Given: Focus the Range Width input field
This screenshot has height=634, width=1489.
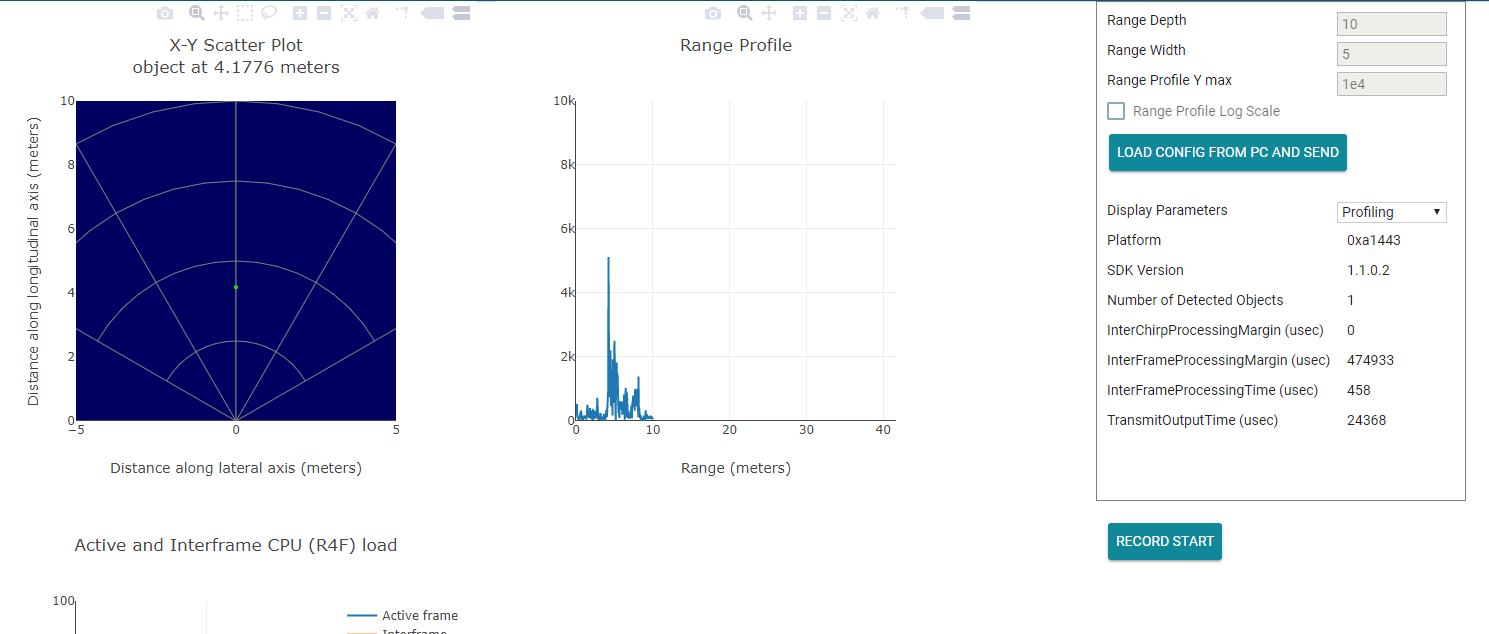Looking at the screenshot, I should click(x=1392, y=54).
